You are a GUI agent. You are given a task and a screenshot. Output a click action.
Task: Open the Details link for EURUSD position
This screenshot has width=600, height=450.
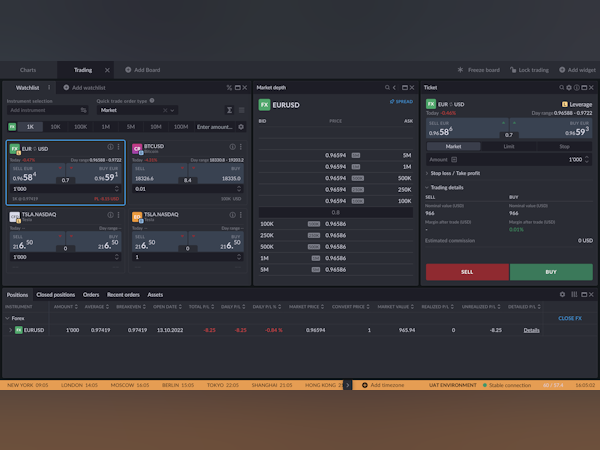(532, 330)
